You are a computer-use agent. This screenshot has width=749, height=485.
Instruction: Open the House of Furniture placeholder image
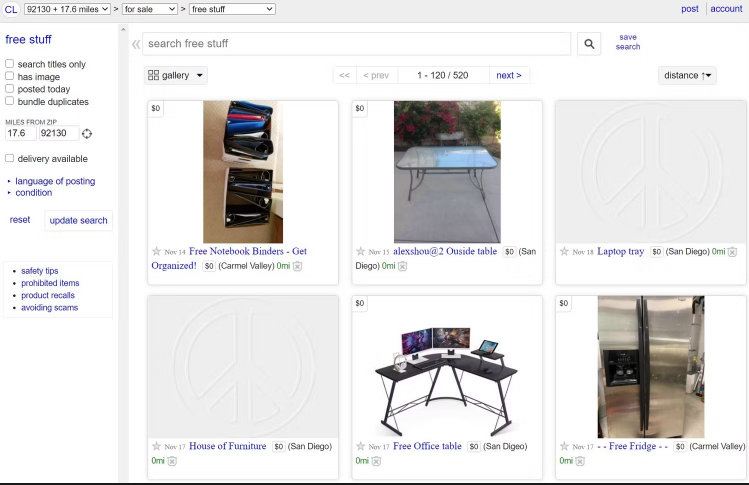pyautogui.click(x=243, y=367)
